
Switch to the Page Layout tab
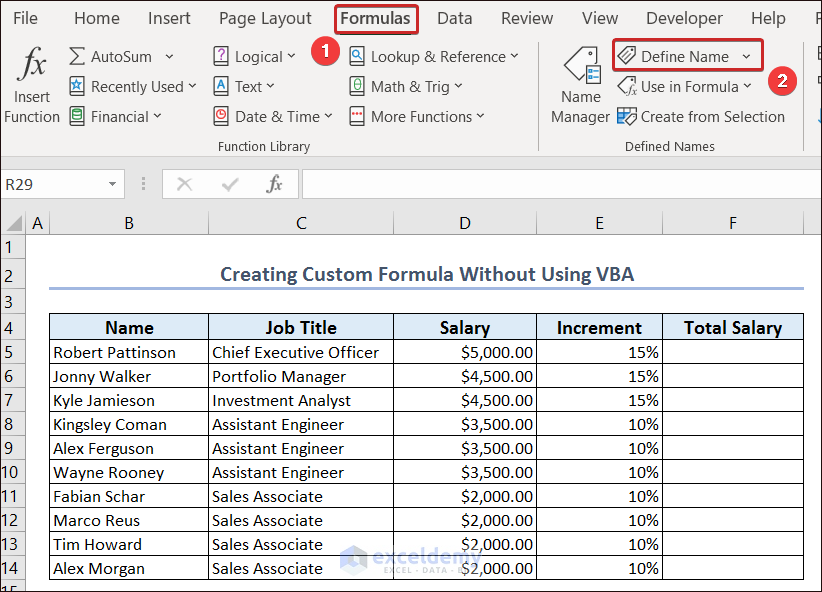(265, 18)
